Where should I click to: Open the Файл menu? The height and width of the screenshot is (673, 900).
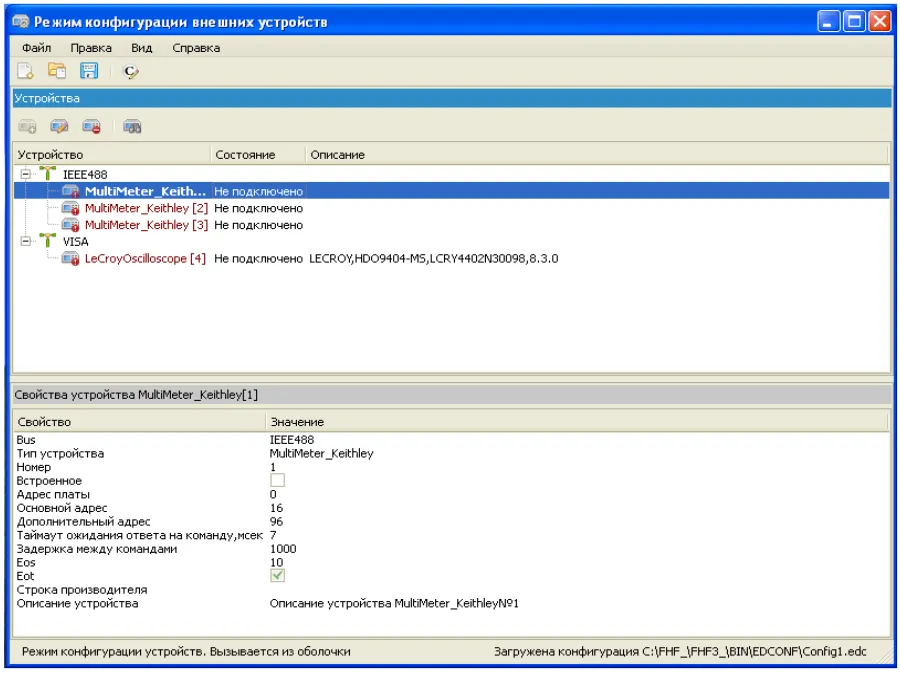tap(37, 48)
